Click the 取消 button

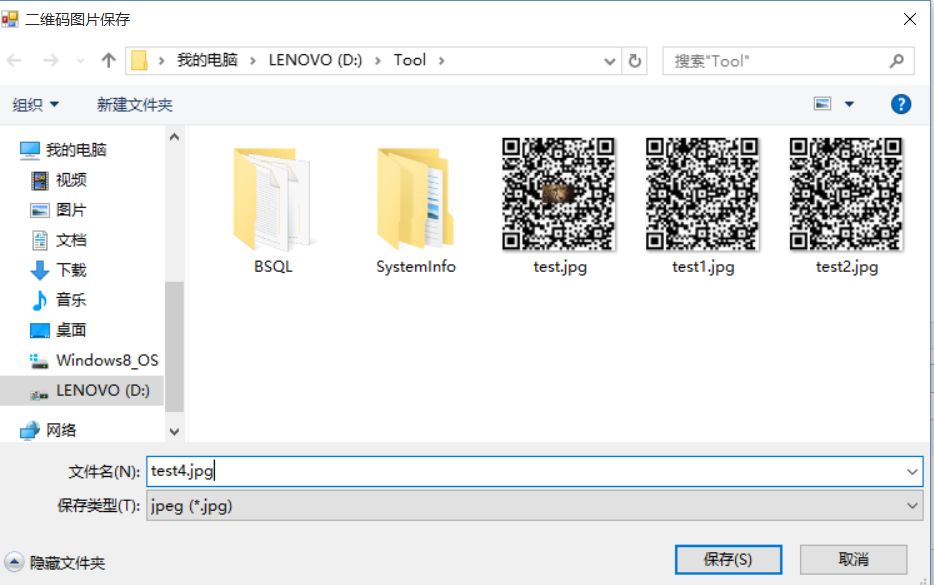[x=853, y=559]
